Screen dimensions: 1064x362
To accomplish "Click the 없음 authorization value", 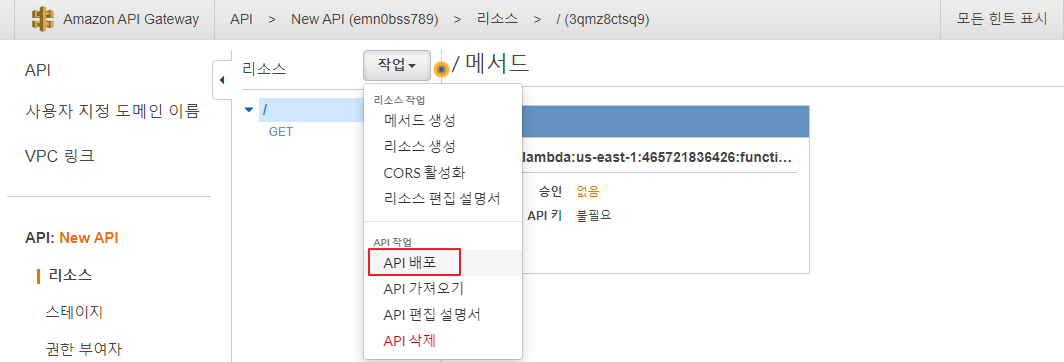I will point(588,191).
